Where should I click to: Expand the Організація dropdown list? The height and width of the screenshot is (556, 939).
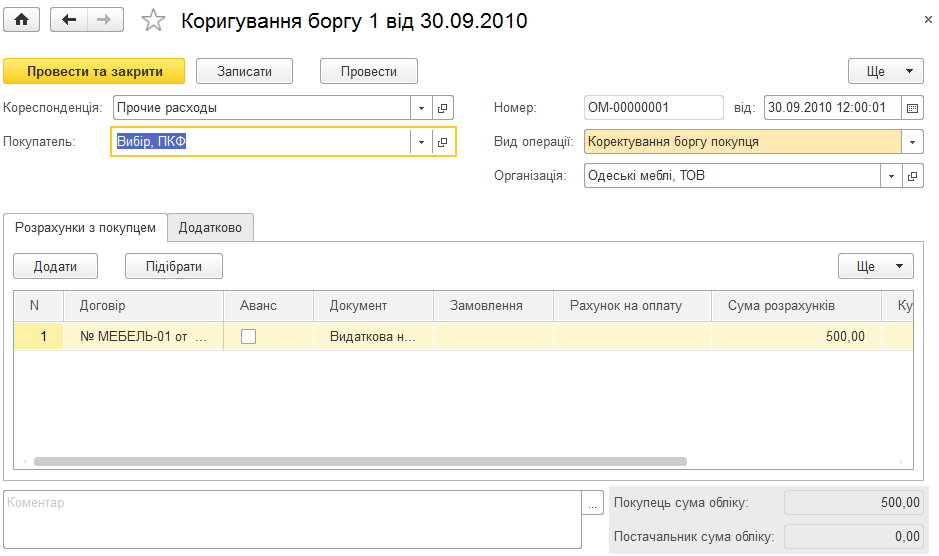[891, 176]
